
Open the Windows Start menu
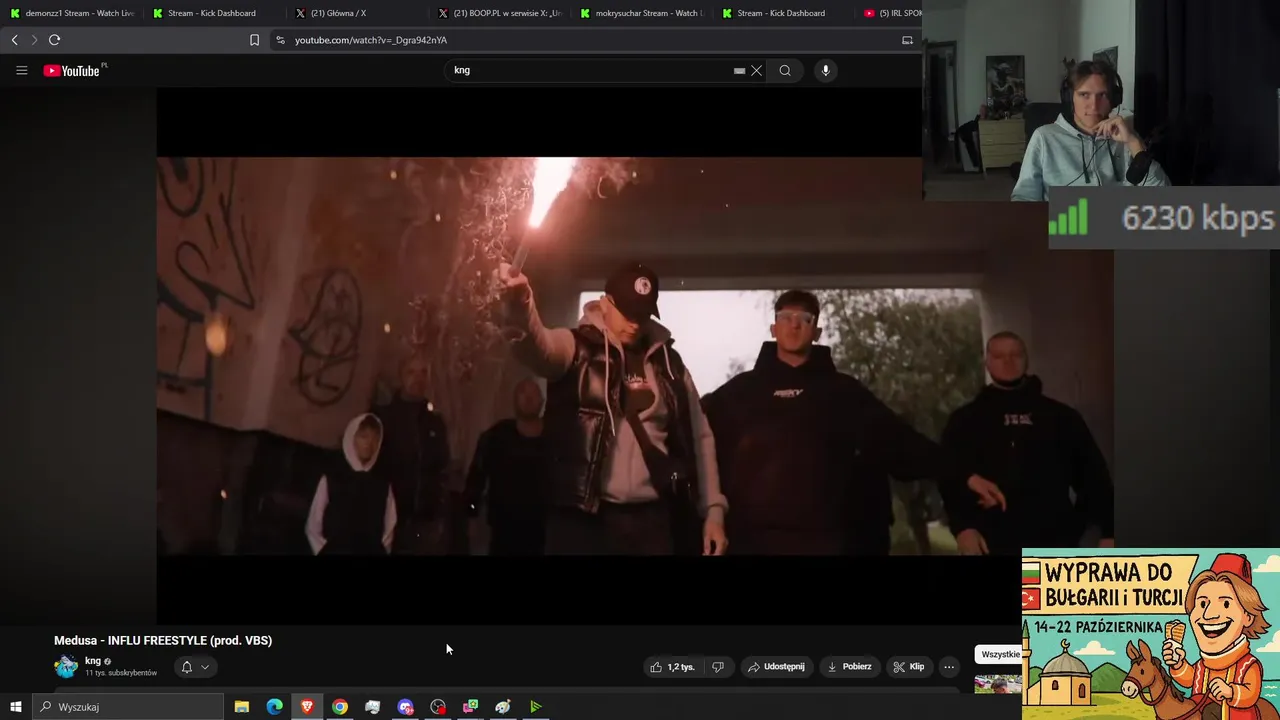tap(15, 707)
